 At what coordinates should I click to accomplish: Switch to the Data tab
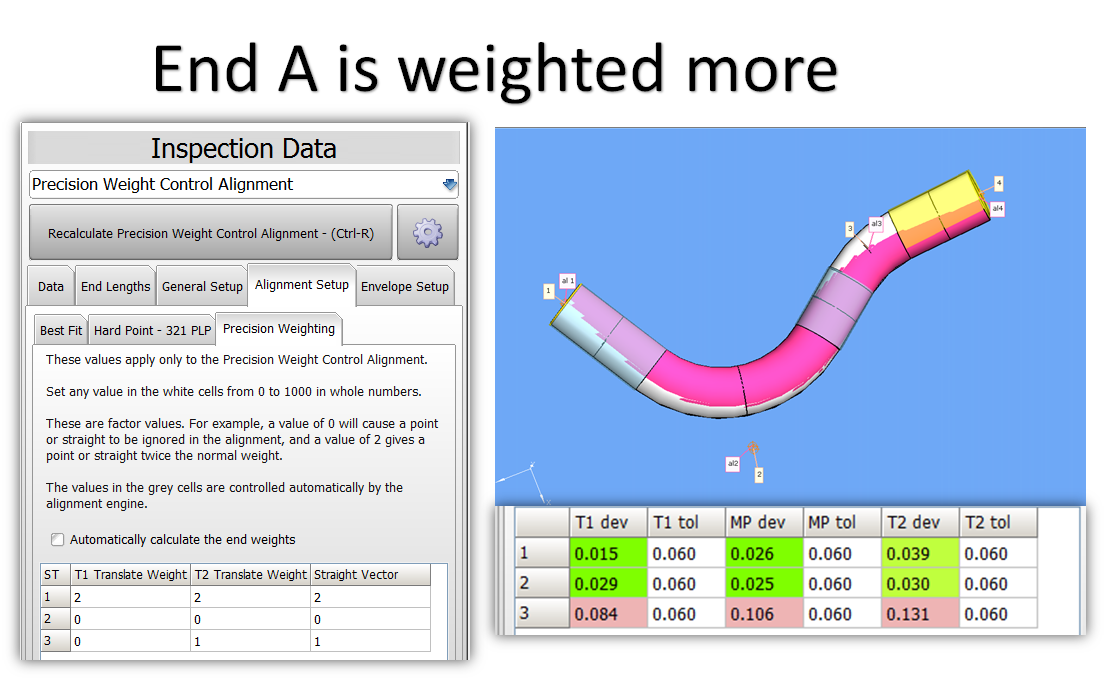(51, 286)
